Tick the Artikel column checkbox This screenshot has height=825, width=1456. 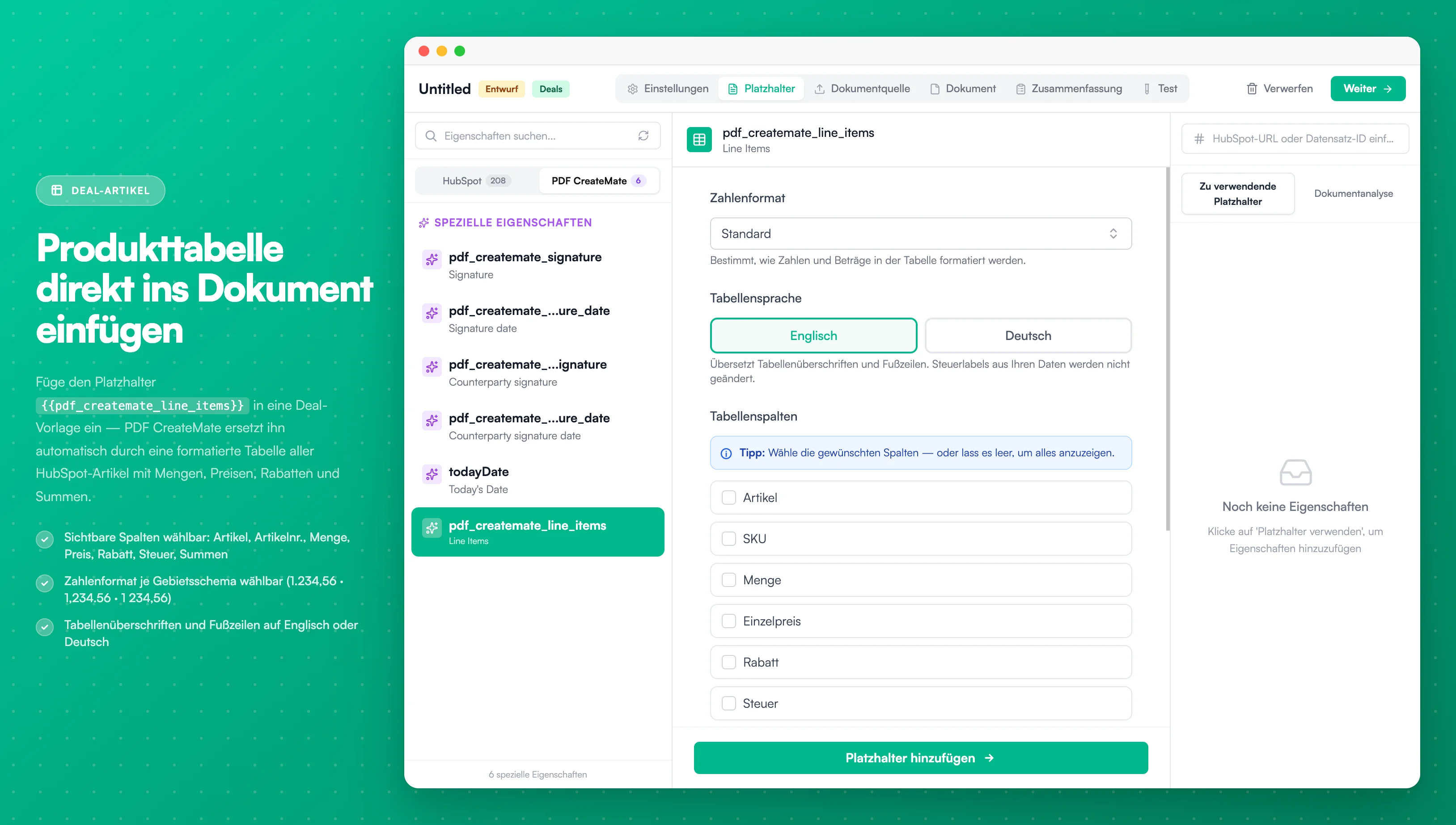coord(729,498)
